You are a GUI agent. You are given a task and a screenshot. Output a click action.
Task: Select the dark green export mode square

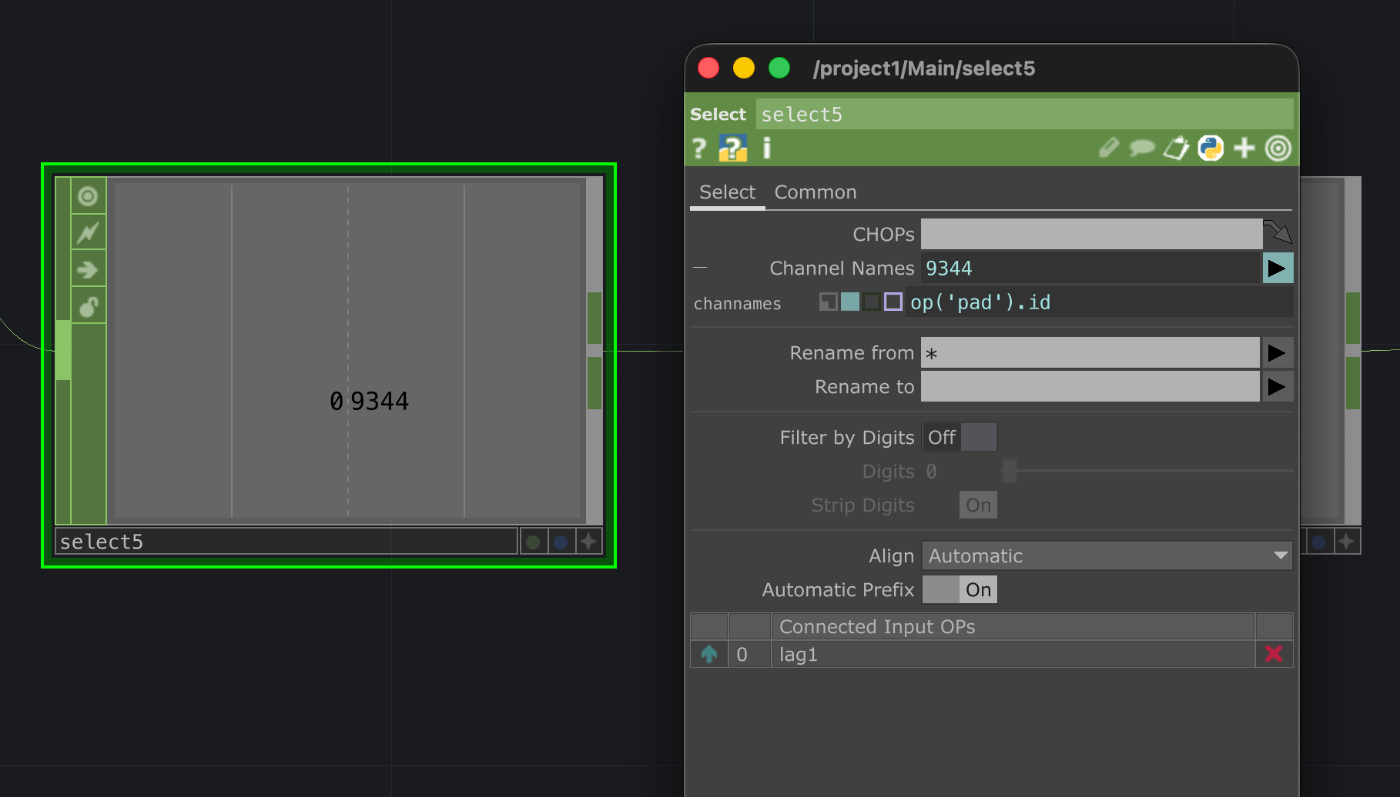pos(872,302)
